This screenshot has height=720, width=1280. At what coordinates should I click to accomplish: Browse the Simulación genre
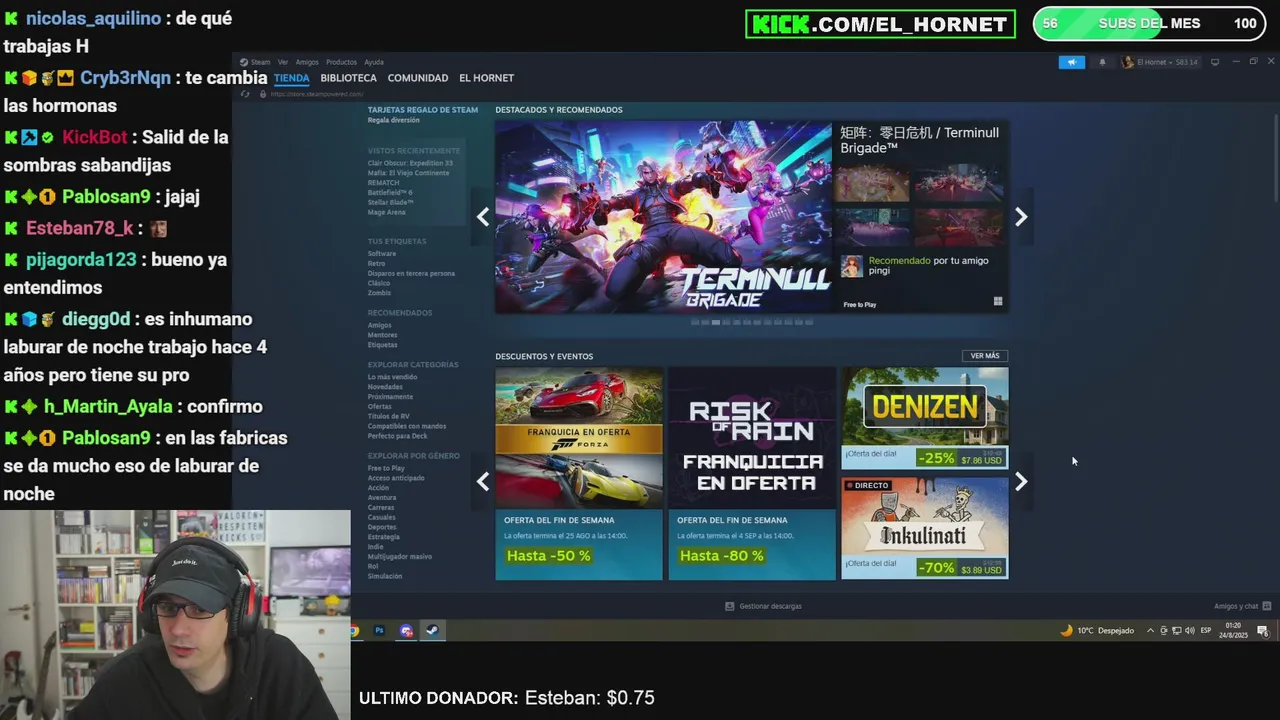point(384,576)
